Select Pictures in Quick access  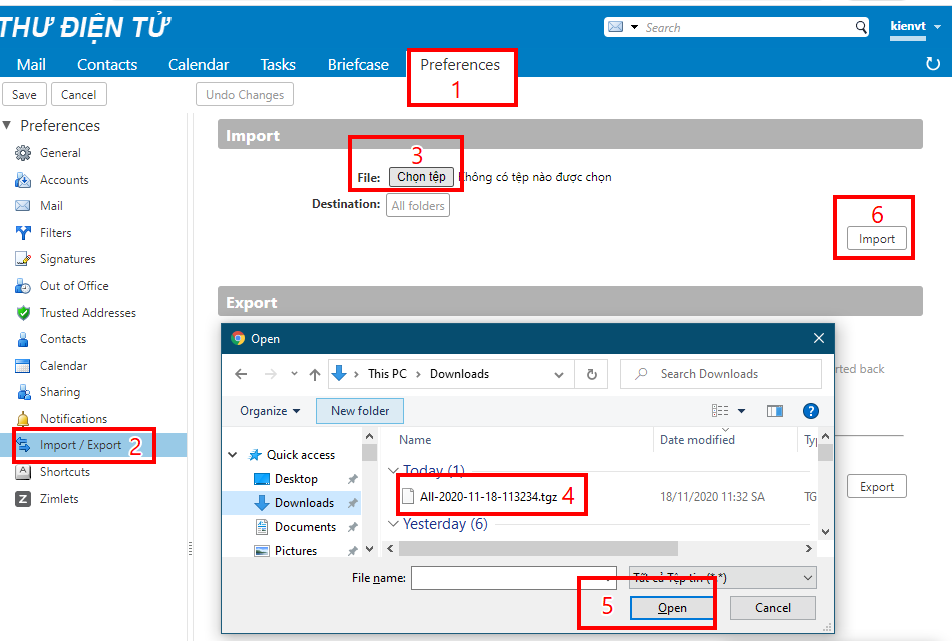point(296,551)
